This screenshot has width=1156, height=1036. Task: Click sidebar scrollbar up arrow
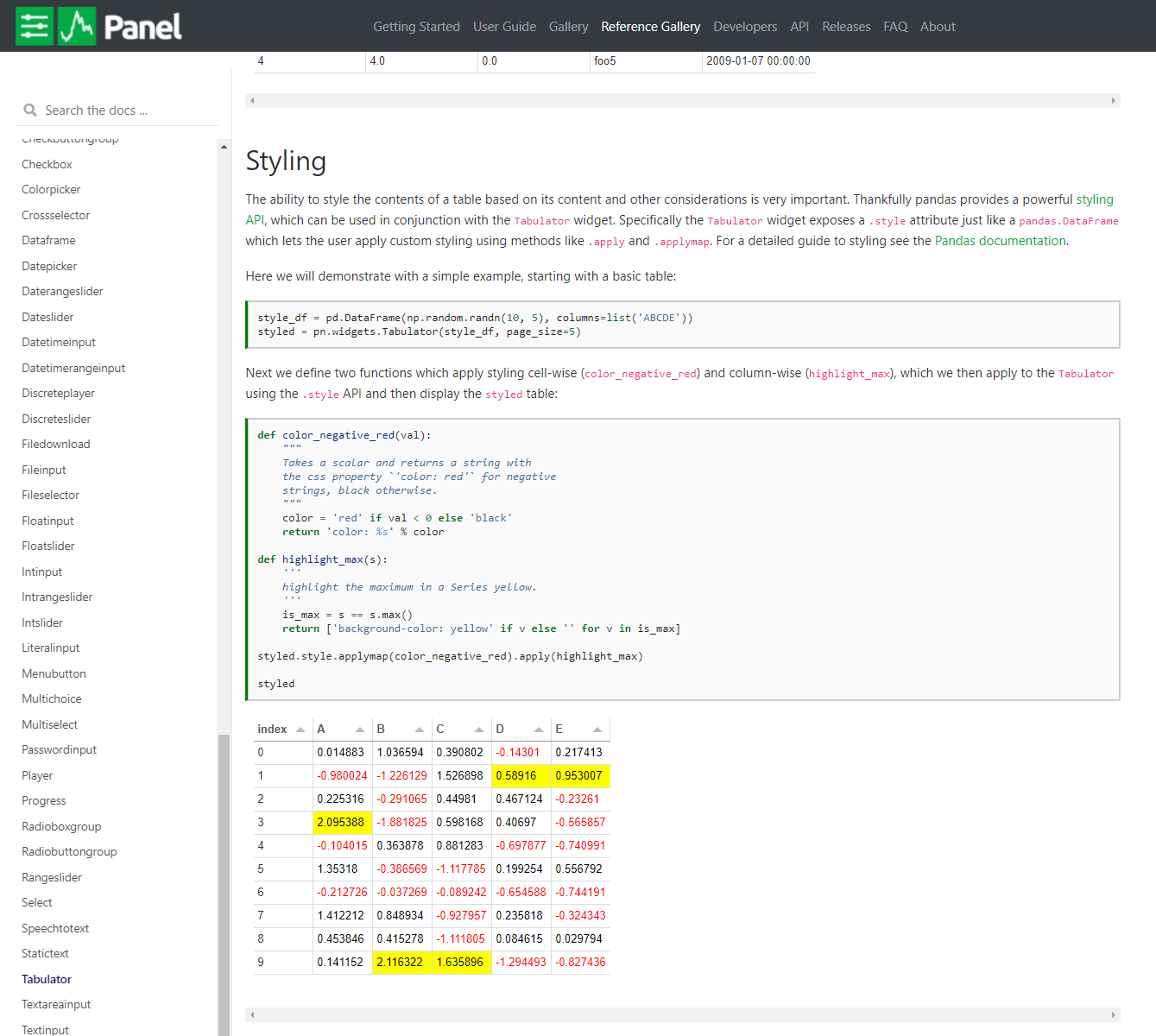coord(224,147)
